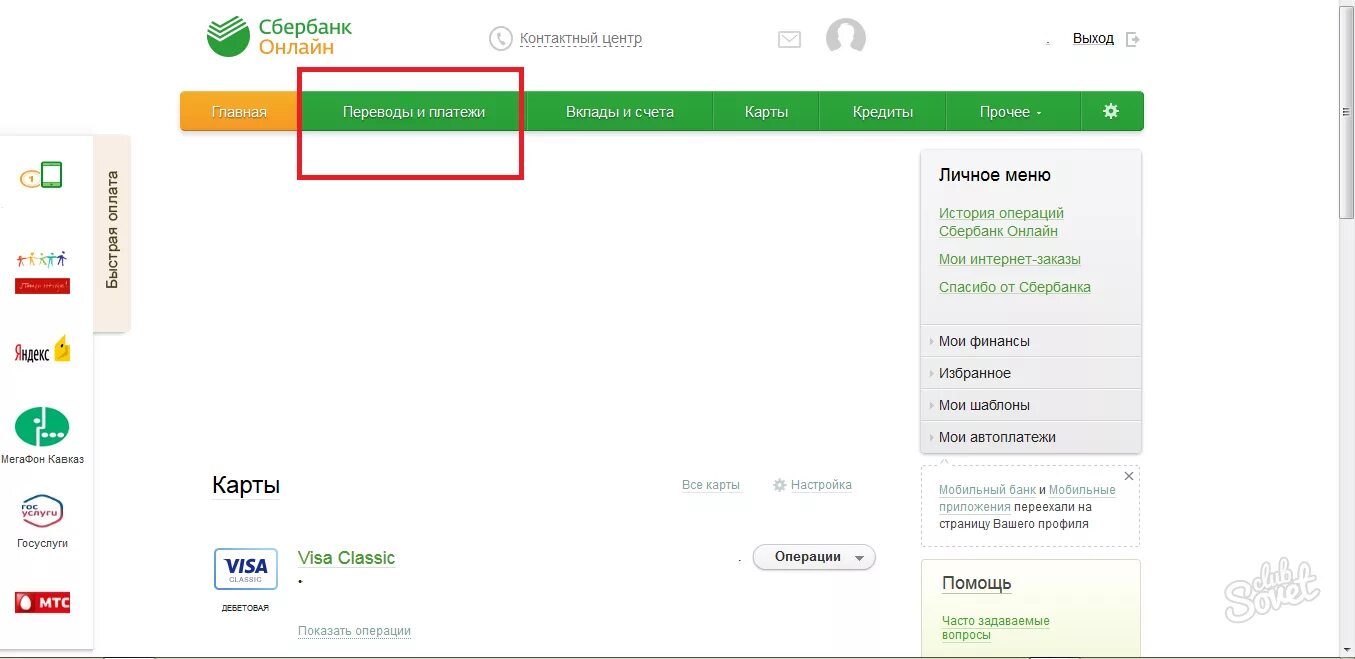Open the user profile avatar
Image resolution: width=1355 pixels, height=659 pixels.
coord(845,38)
